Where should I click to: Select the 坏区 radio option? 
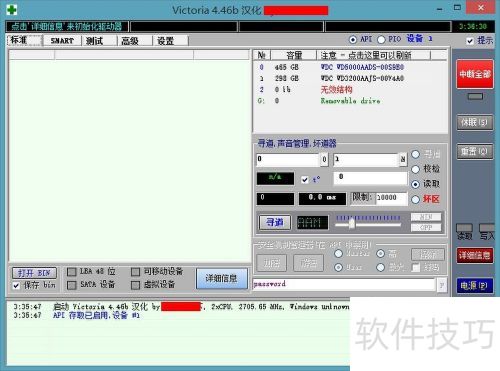(x=415, y=199)
